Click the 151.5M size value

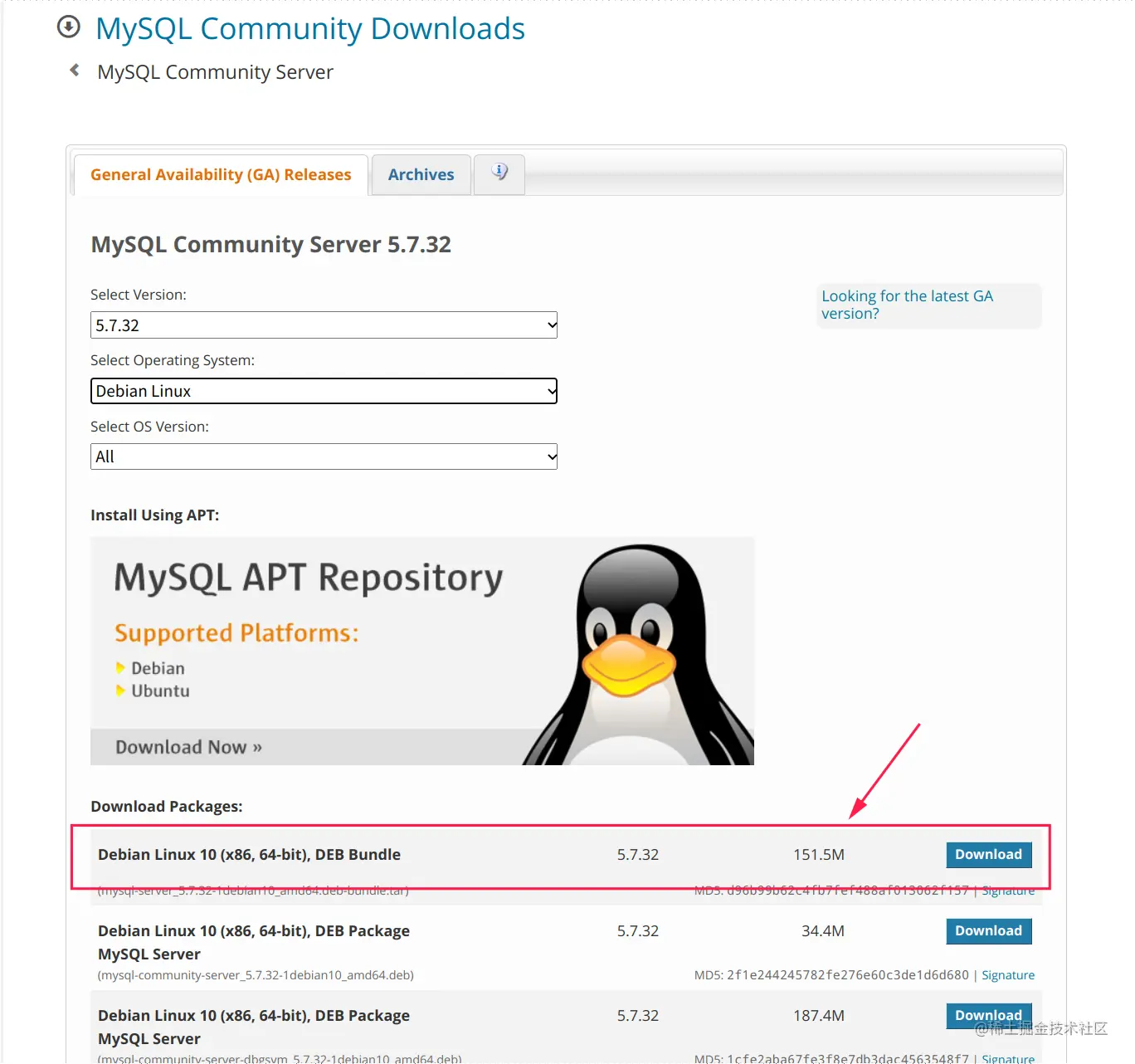click(819, 855)
